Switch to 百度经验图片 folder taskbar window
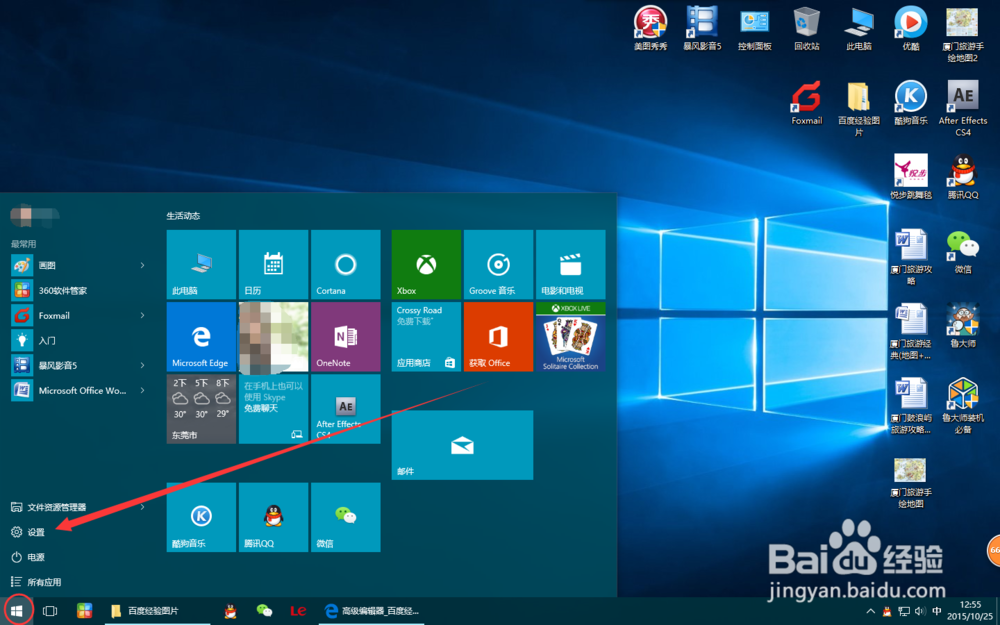 [157, 611]
